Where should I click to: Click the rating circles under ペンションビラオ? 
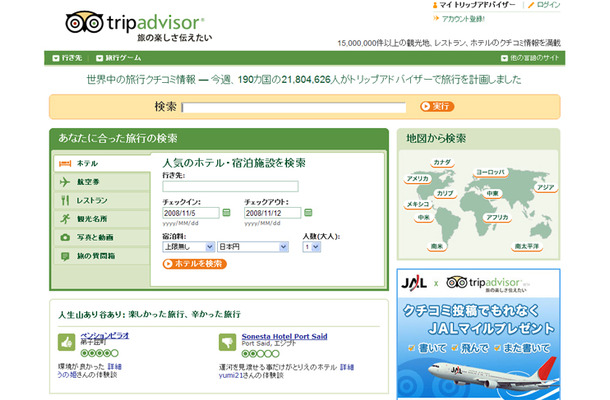100,353
